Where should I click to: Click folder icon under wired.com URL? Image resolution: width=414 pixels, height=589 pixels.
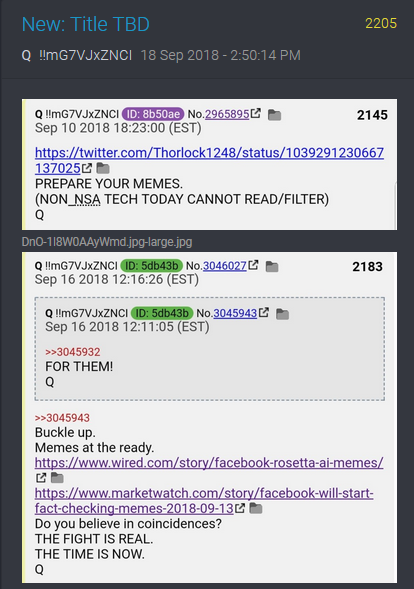57,478
